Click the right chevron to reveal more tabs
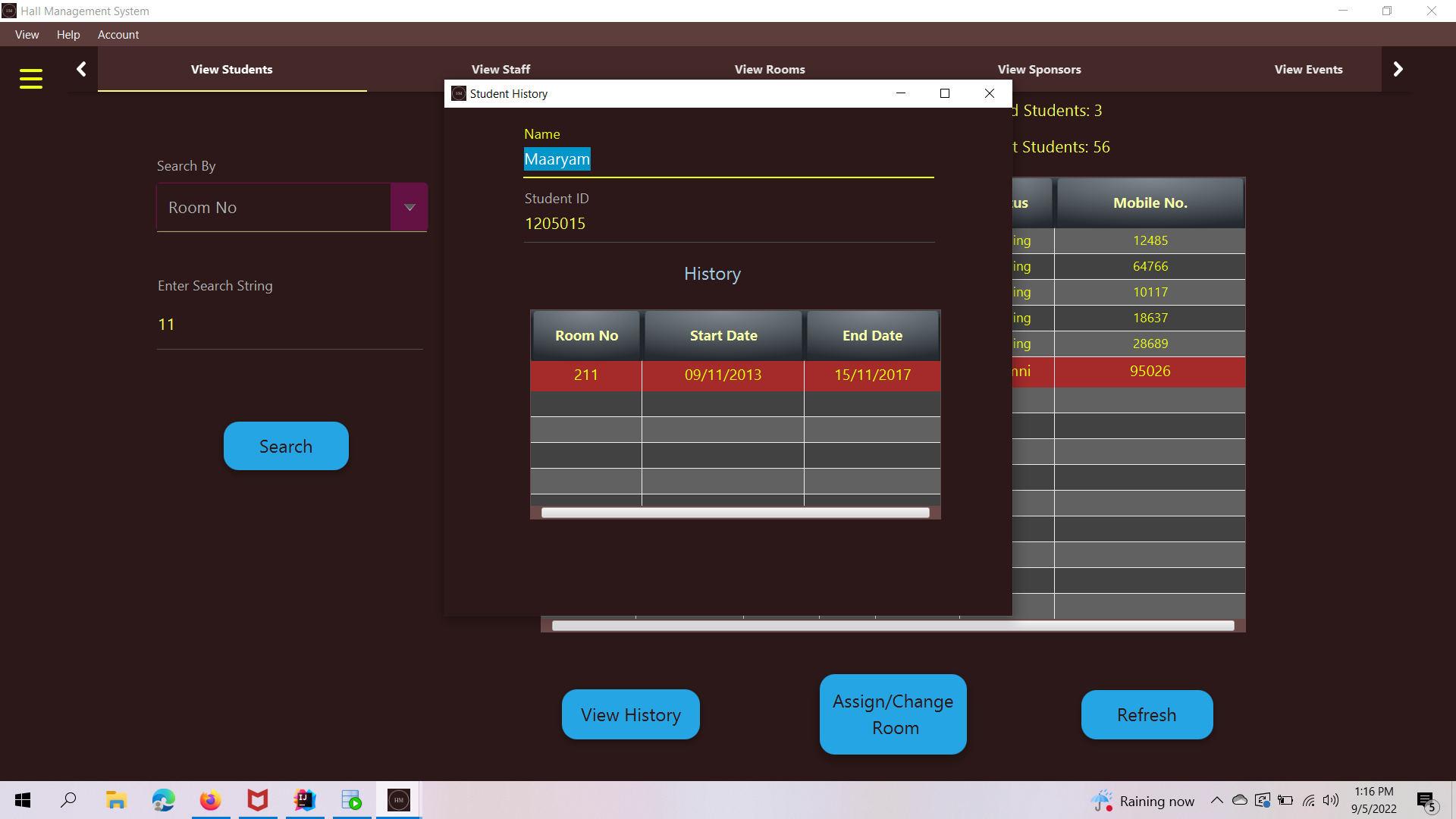Screen dimensions: 1456x819 (x=1398, y=68)
